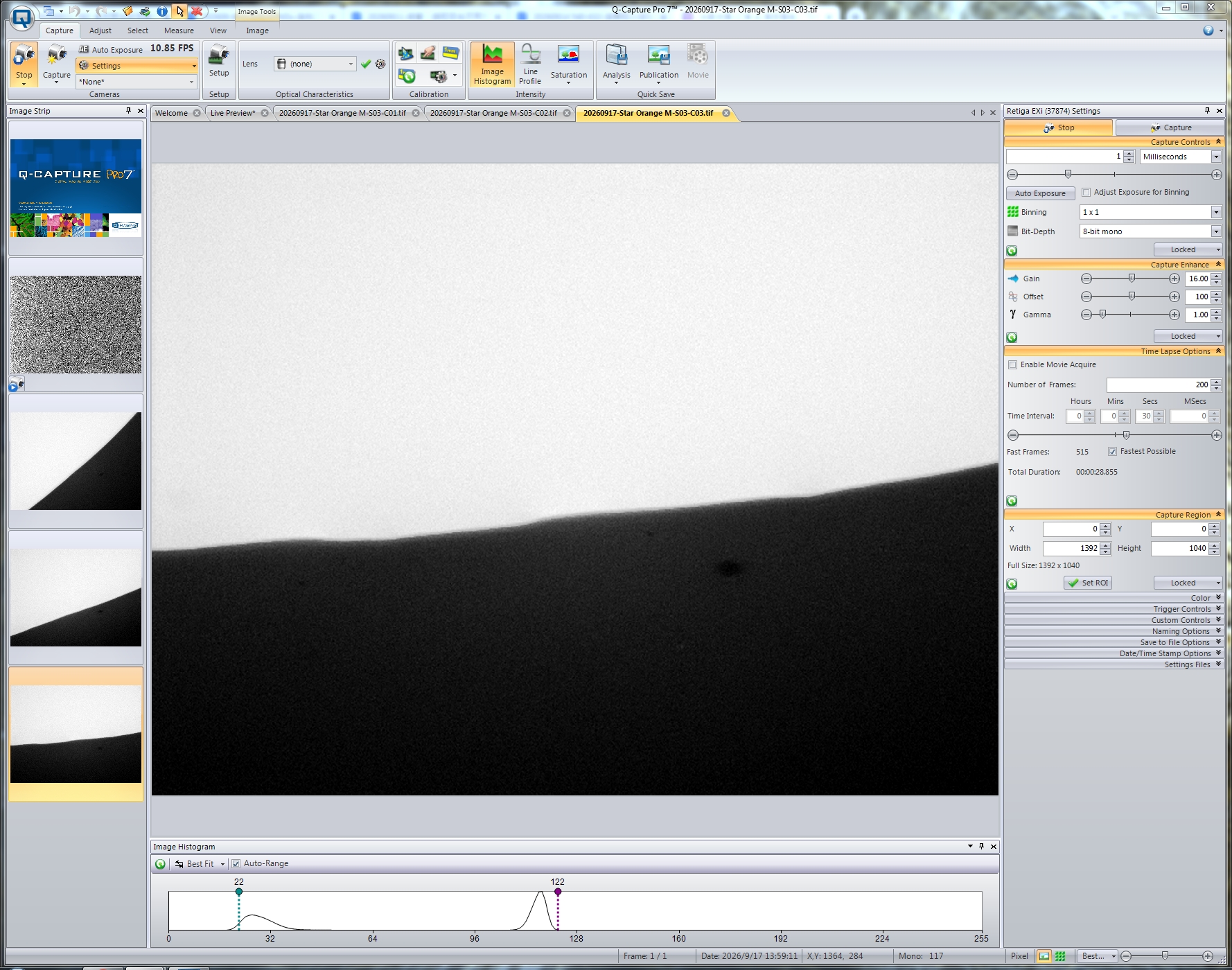Select the noise image thumbnail in Image Strip
This screenshot has height=970, width=1232.
click(76, 324)
